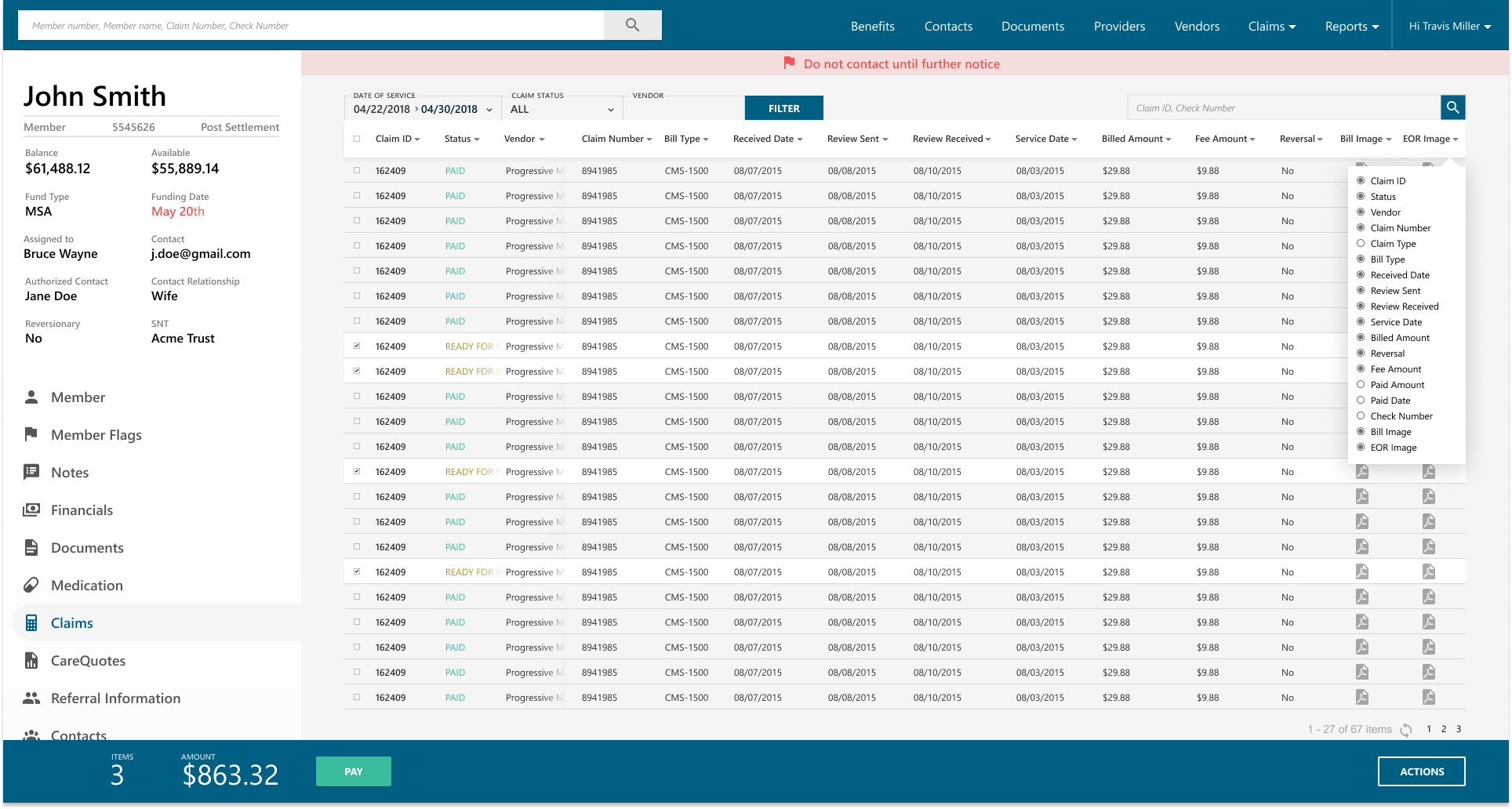Focus the member and claim search field
Viewport: 1512px width, 809px height.
pos(311,25)
